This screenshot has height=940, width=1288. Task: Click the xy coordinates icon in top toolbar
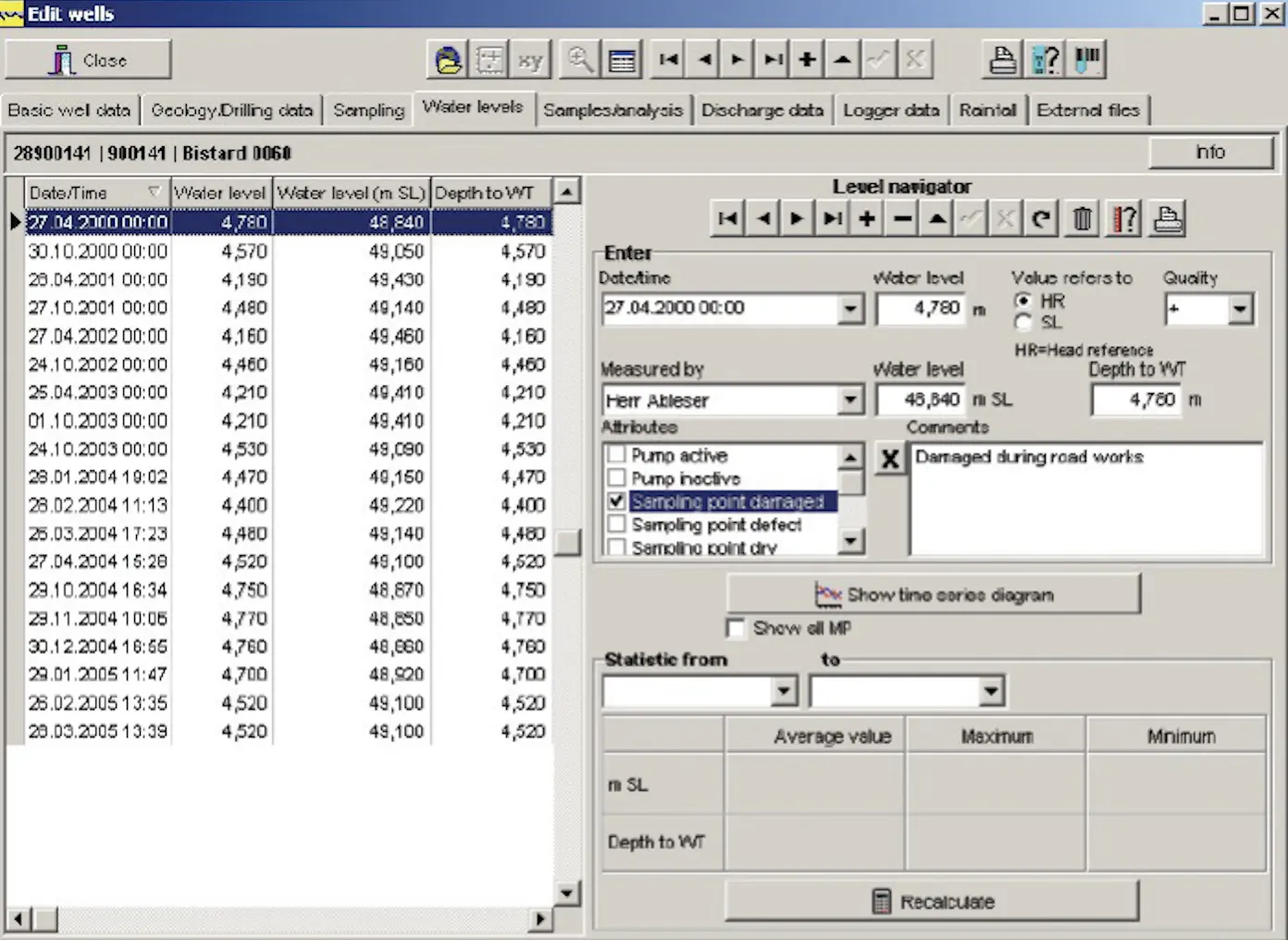point(530,60)
